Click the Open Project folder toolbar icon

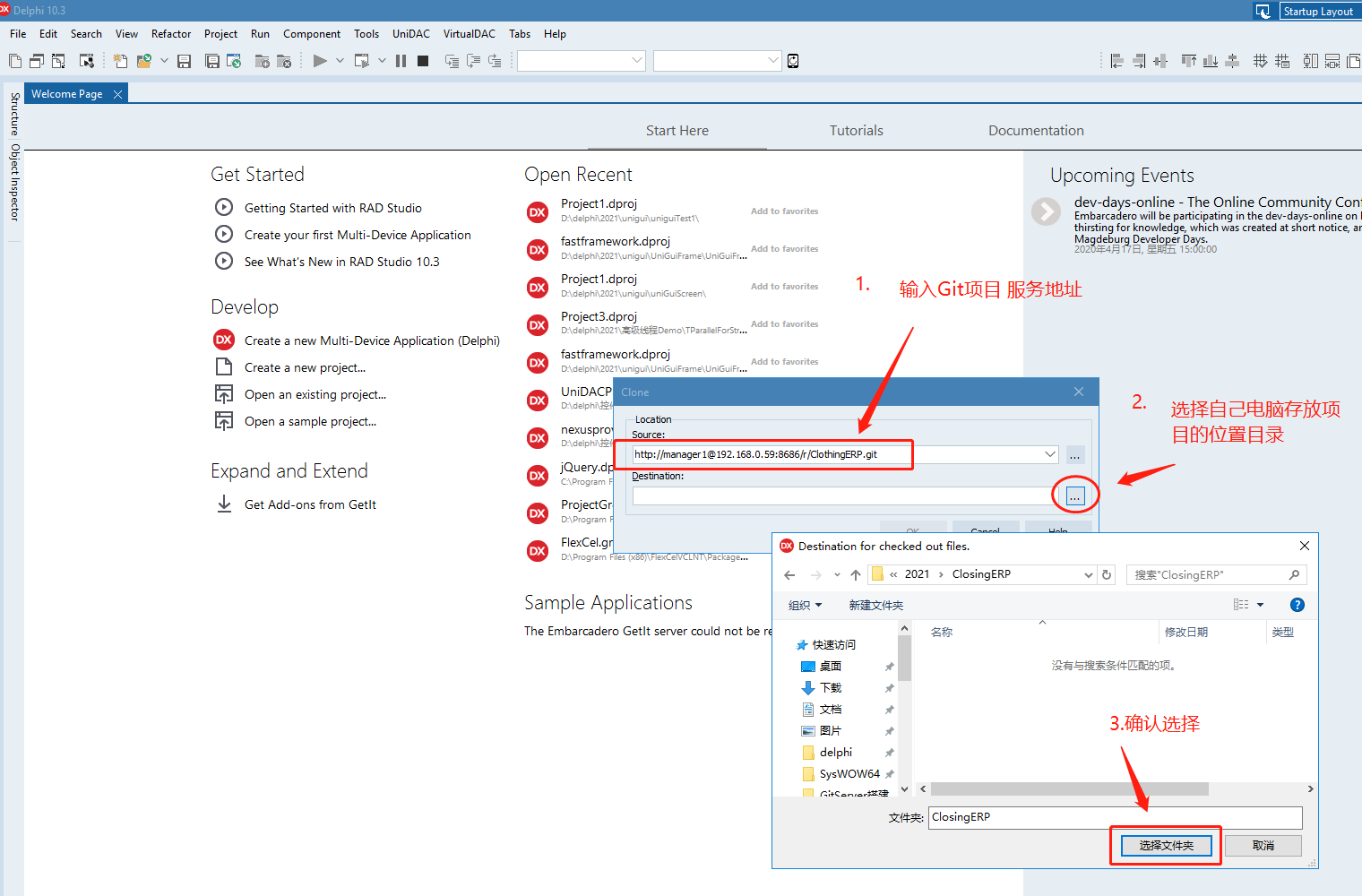point(143,61)
